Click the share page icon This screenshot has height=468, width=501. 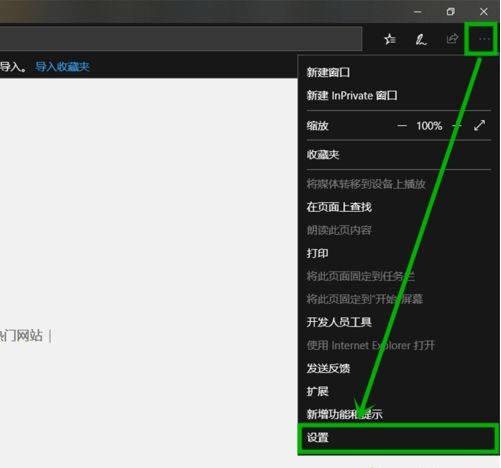point(452,39)
